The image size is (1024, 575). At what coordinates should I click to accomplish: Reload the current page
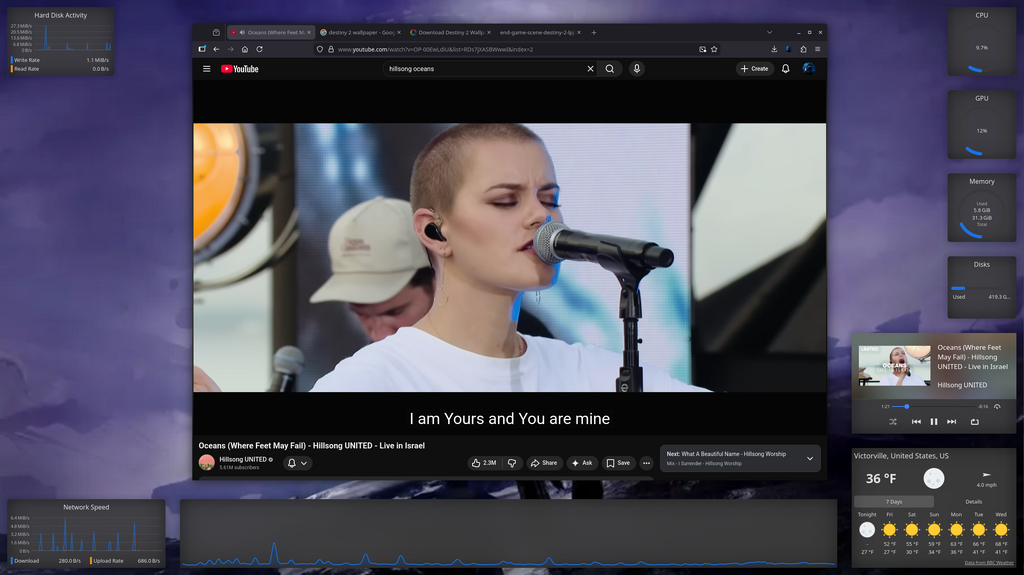(259, 49)
